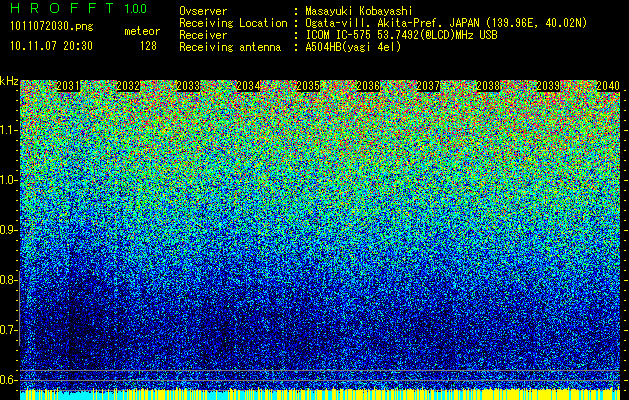The width and height of the screenshot is (629, 400).
Task: Click the 2035 time marker
Action: point(308,86)
